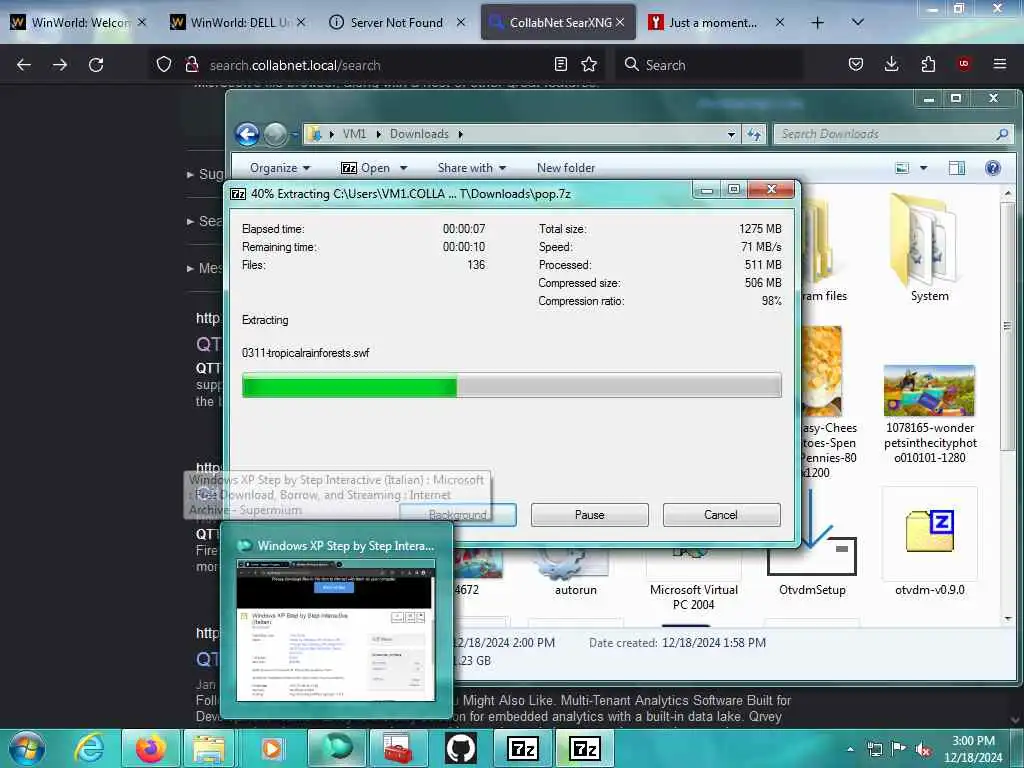Viewport: 1024px width, 768px height.
Task: Click the red toolbox taskbar icon
Action: (398, 748)
